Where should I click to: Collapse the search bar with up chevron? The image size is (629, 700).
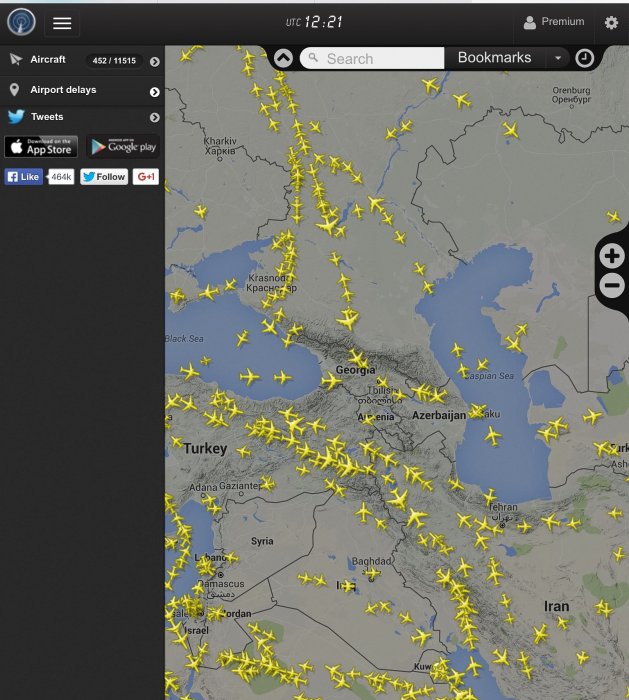coord(283,58)
